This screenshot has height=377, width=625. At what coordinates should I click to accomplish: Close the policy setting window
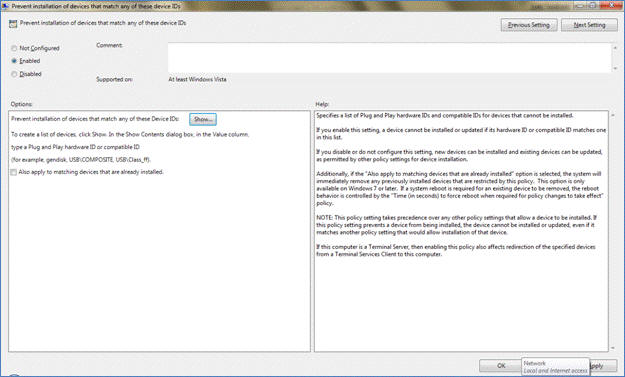610,5
